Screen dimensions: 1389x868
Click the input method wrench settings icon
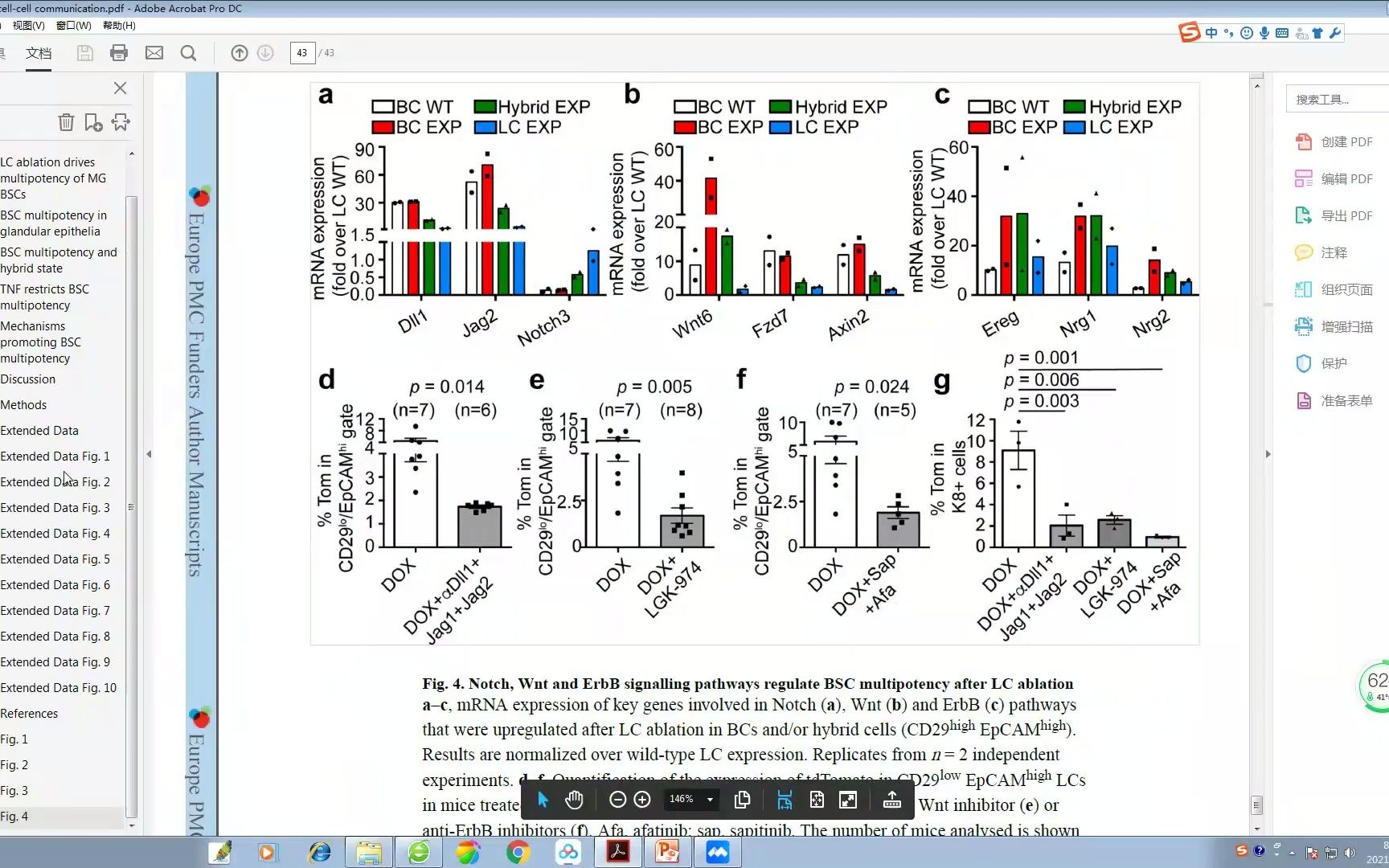[x=1335, y=33]
